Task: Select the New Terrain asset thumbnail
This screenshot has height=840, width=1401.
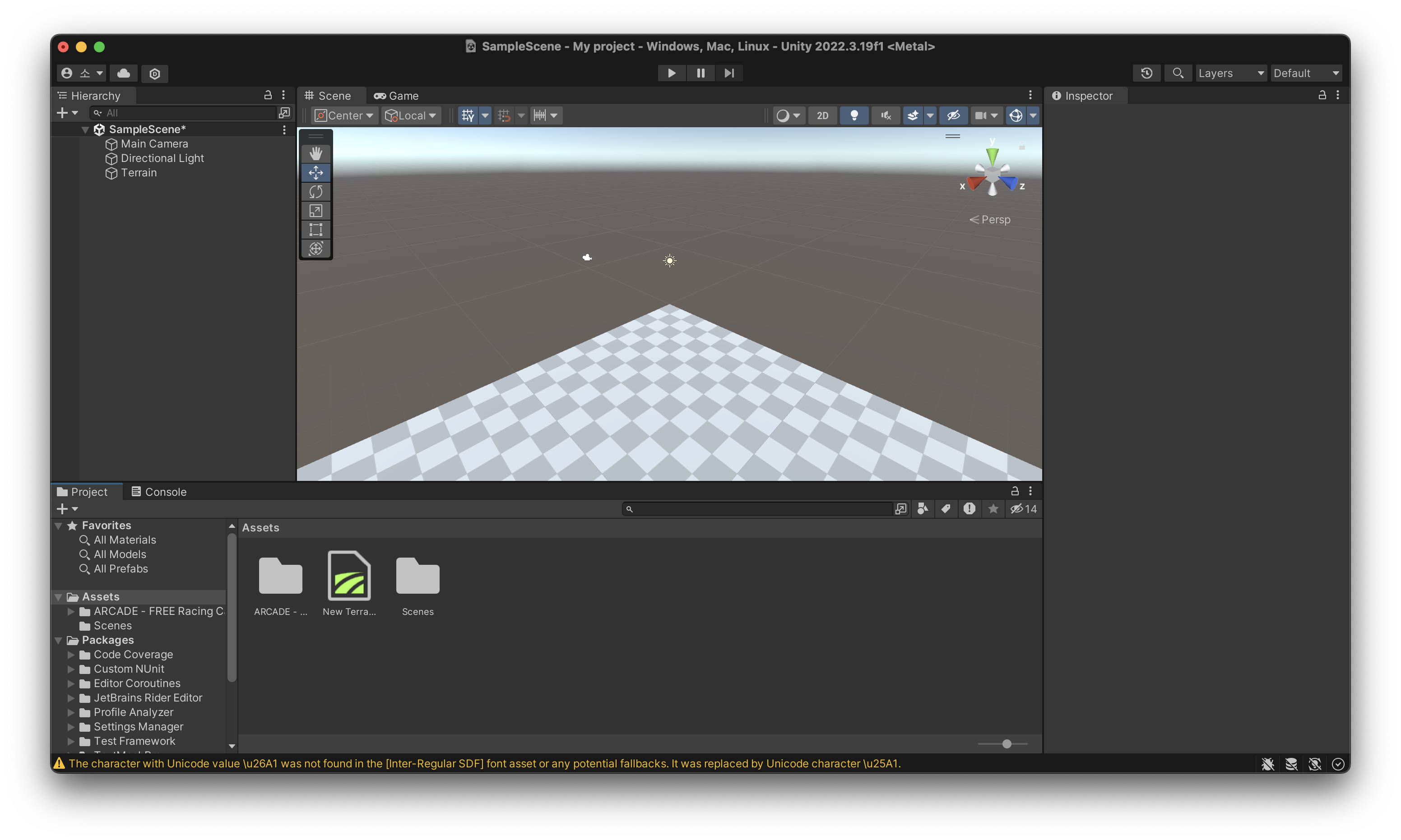Action: coord(349,576)
